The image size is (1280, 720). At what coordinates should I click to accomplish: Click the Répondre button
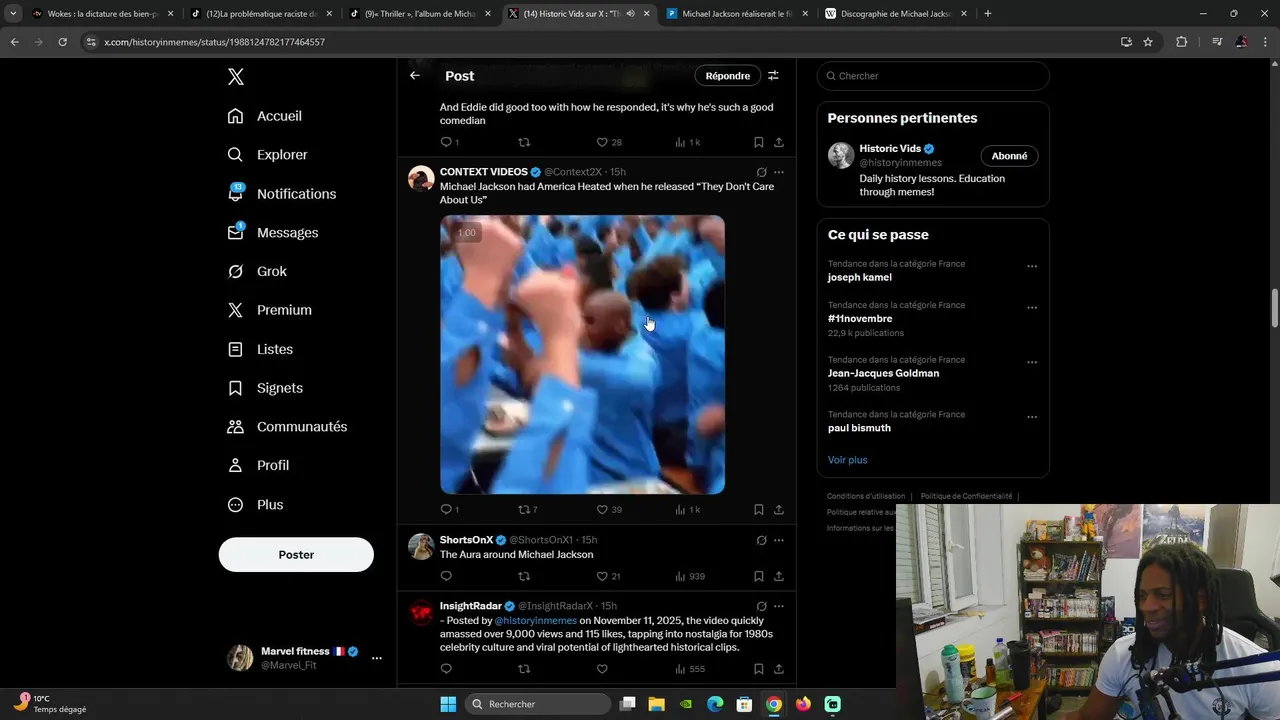728,76
